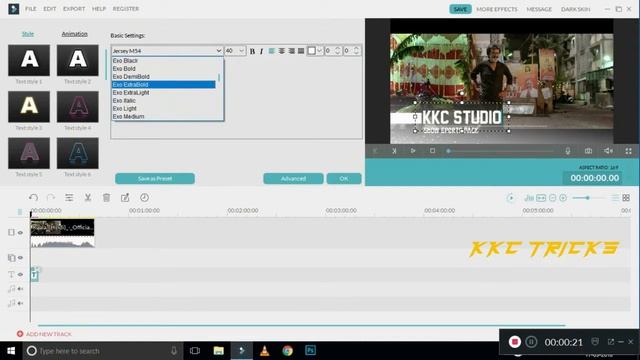Open the HELP menu

(99, 9)
